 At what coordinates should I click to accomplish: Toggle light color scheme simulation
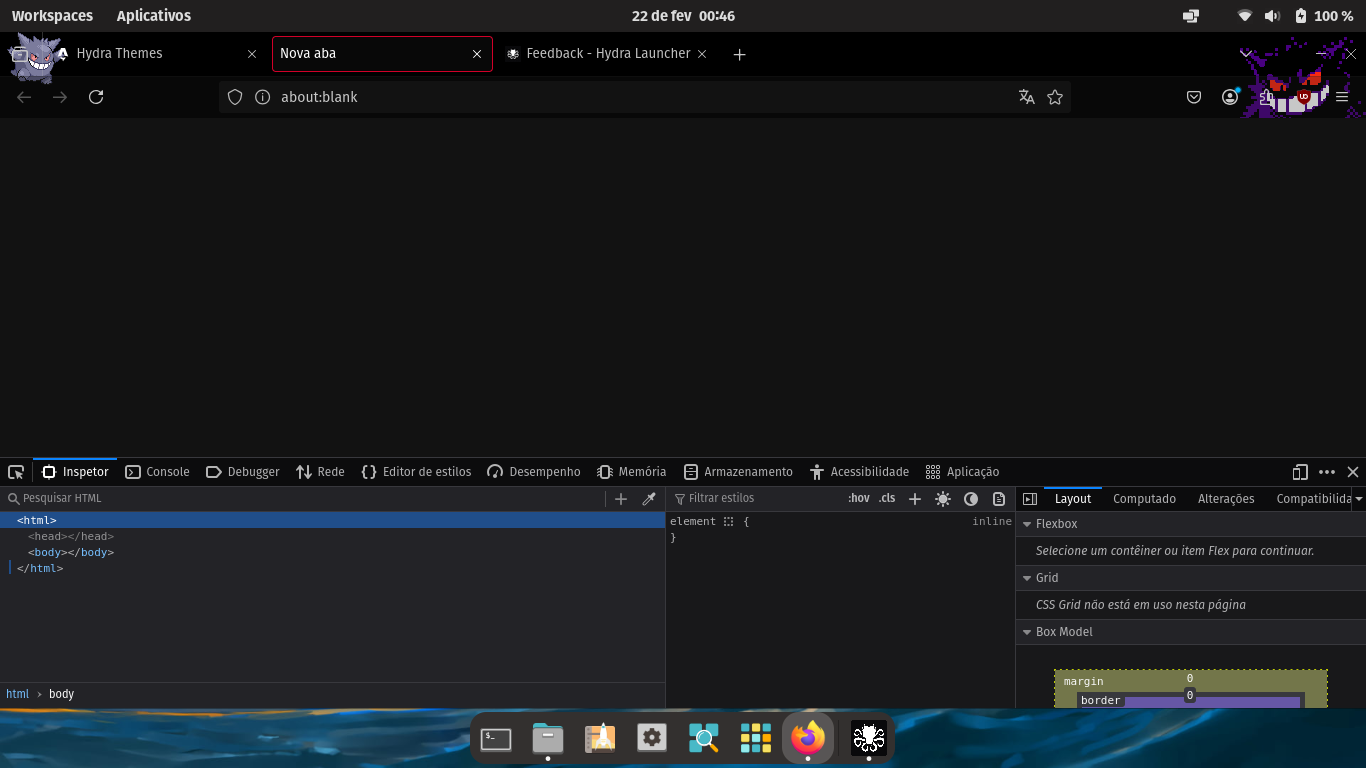942,499
